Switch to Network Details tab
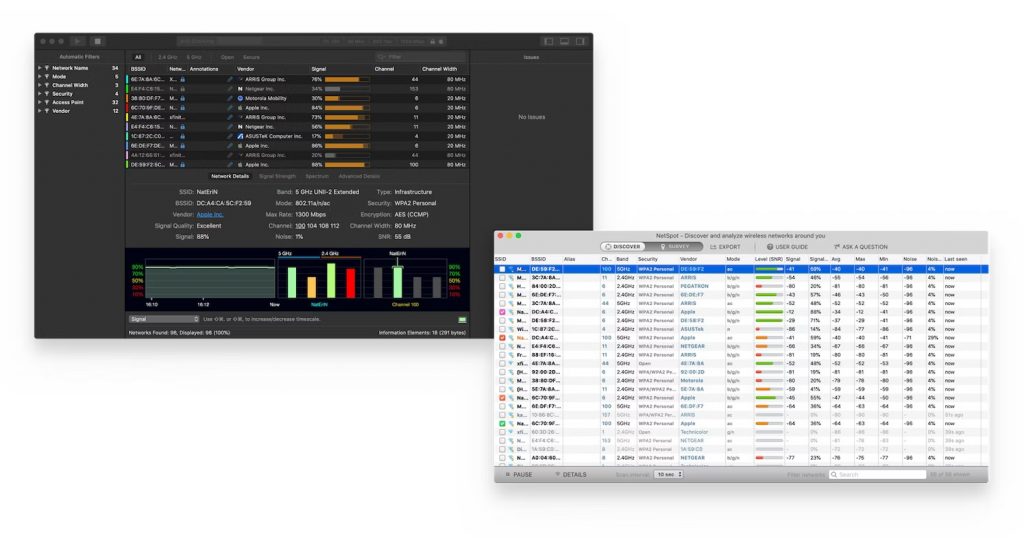1024x538 pixels. (x=230, y=176)
